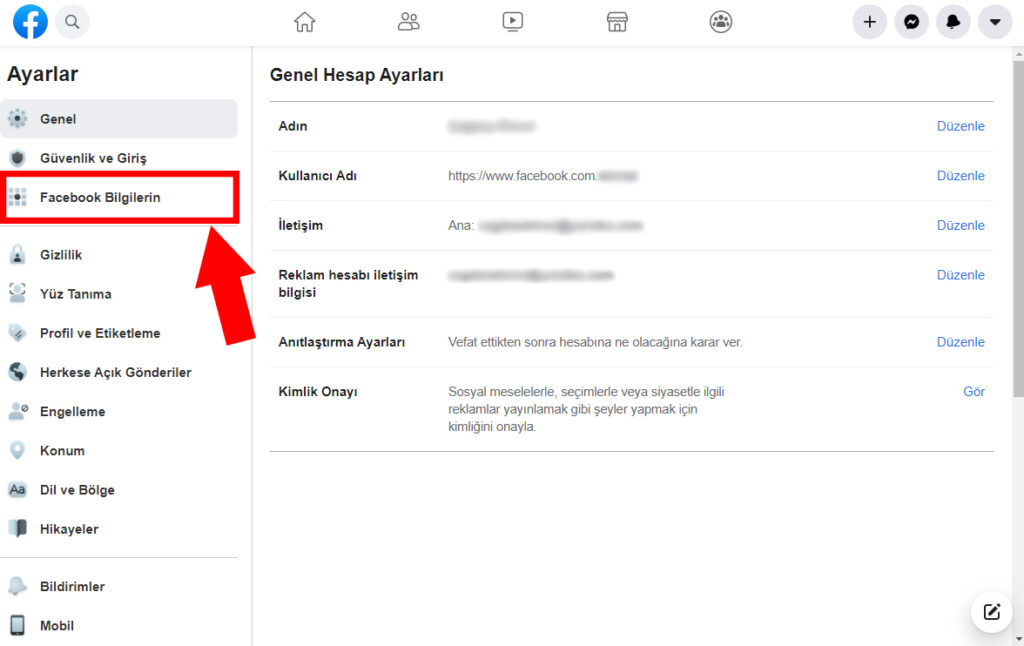Screen dimensions: 1024x646
Task: Expand the account dropdown arrow
Action: coord(995,22)
